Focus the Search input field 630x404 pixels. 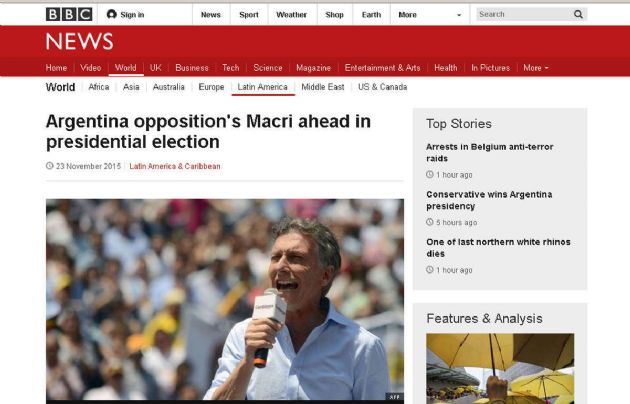[x=524, y=14]
